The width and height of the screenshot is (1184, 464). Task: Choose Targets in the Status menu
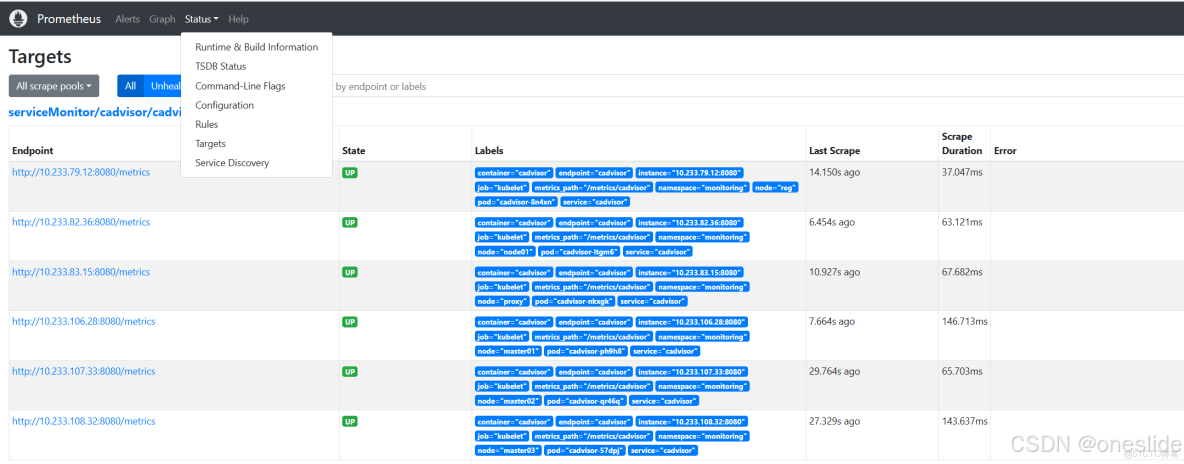[x=257, y=144]
